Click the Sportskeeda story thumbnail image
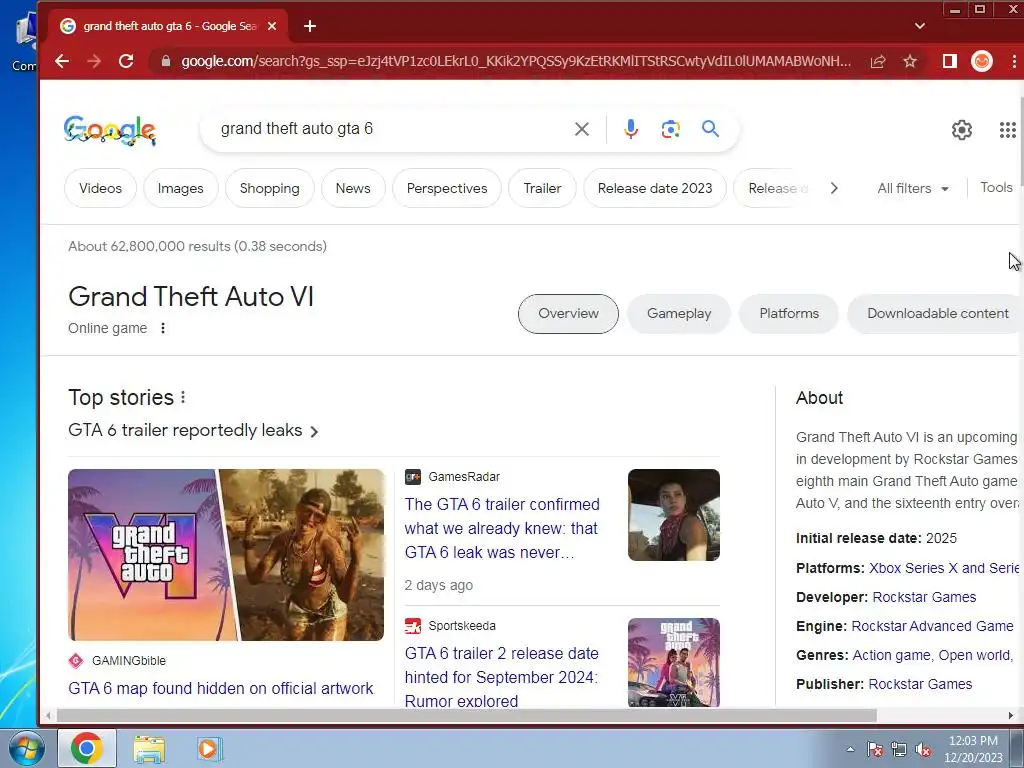 674,663
